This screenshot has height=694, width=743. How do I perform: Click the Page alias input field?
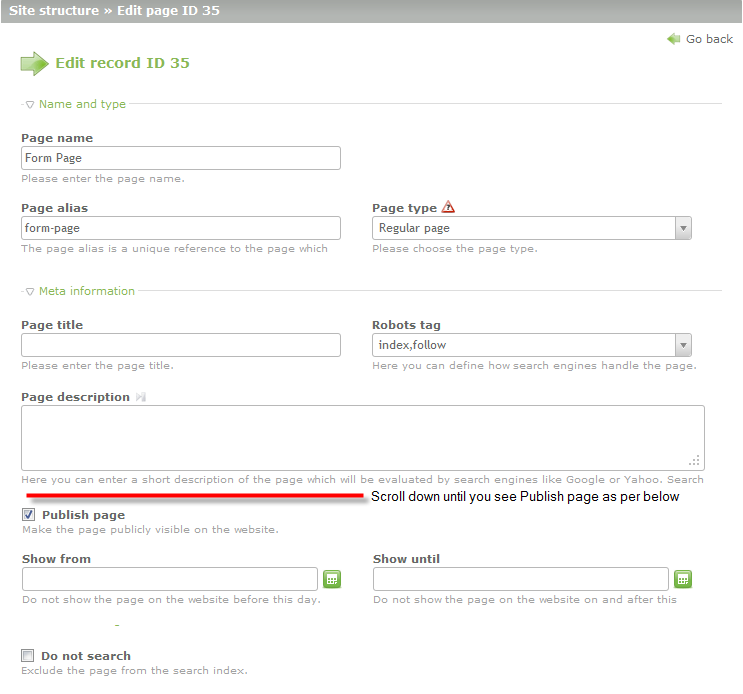181,228
